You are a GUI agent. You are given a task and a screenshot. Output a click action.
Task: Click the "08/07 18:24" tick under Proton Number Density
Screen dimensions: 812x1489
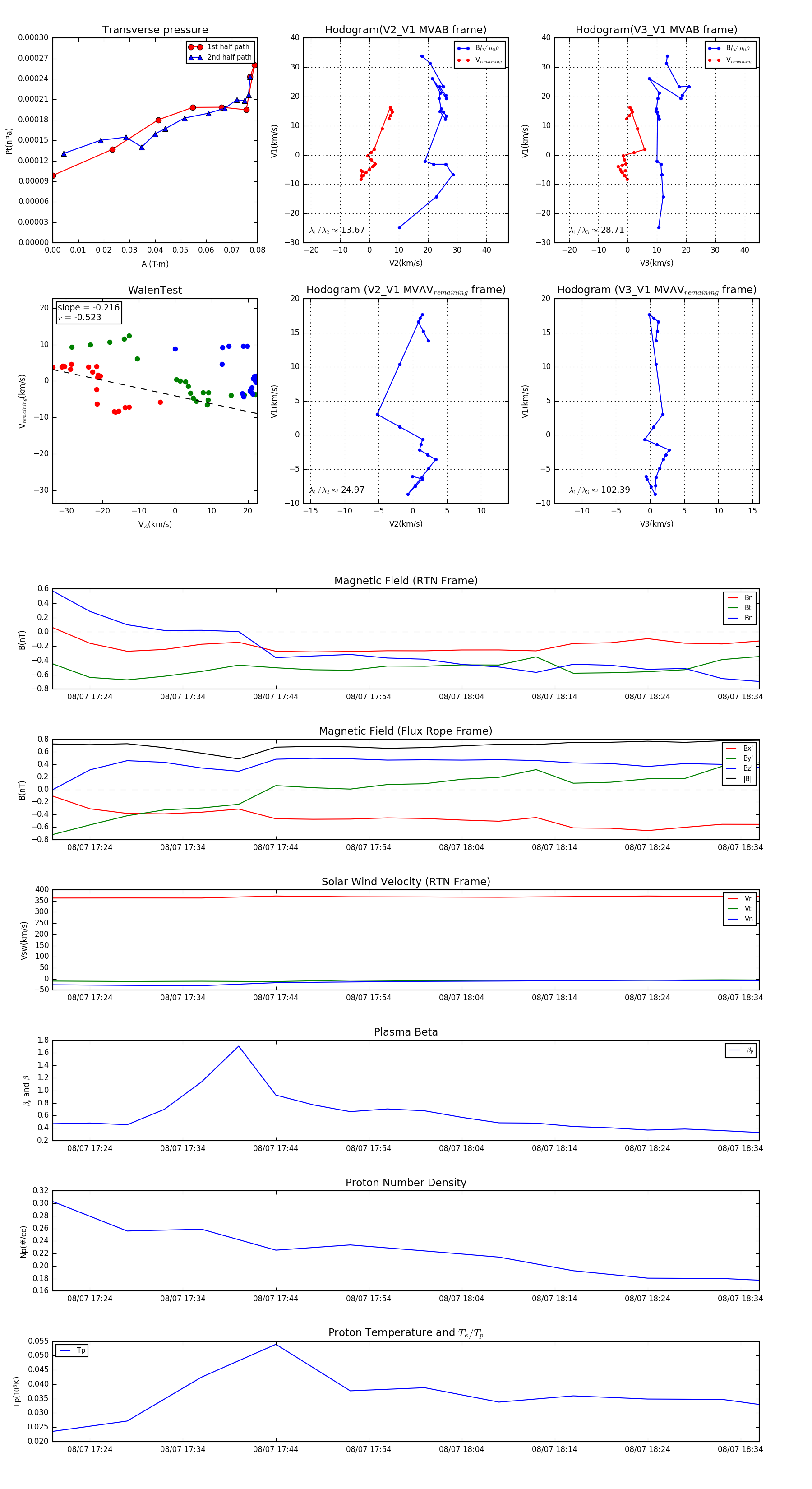pos(647,1299)
